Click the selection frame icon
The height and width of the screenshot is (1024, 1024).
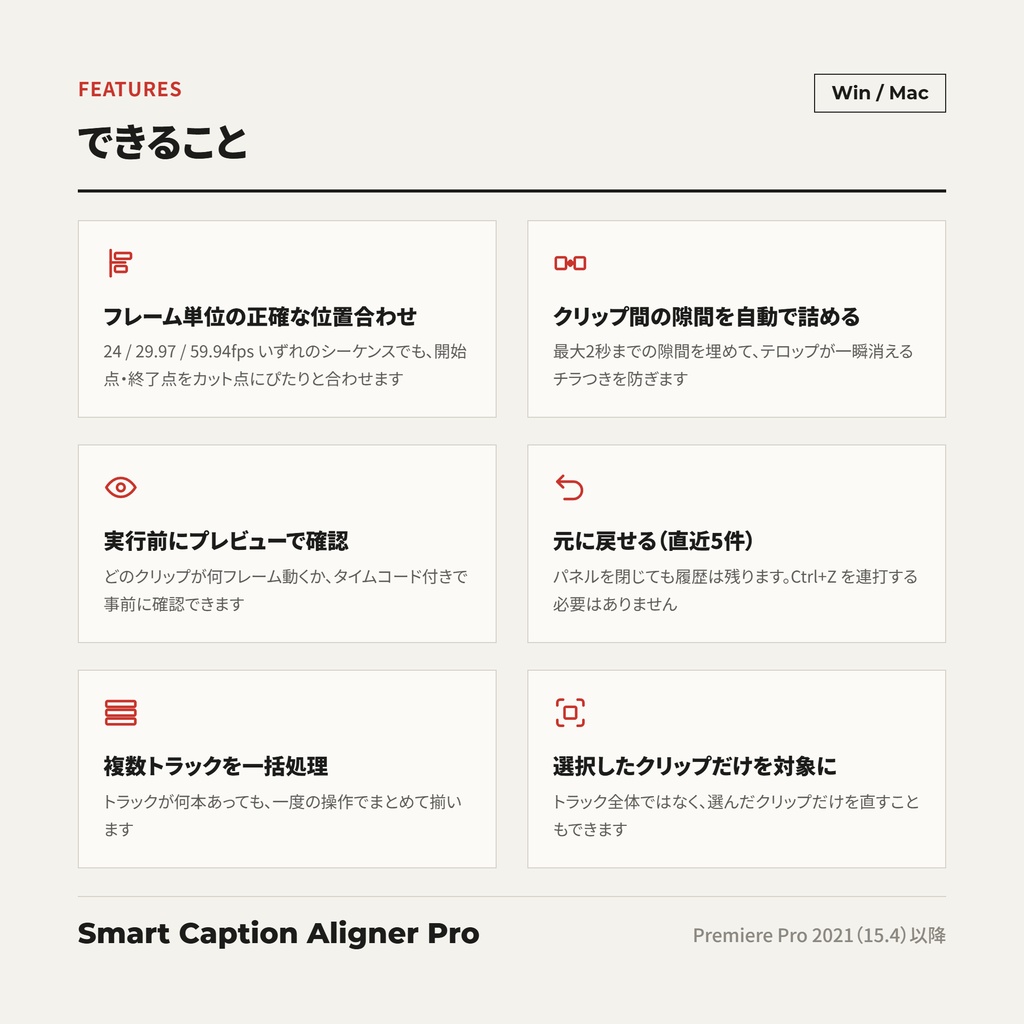[x=570, y=712]
